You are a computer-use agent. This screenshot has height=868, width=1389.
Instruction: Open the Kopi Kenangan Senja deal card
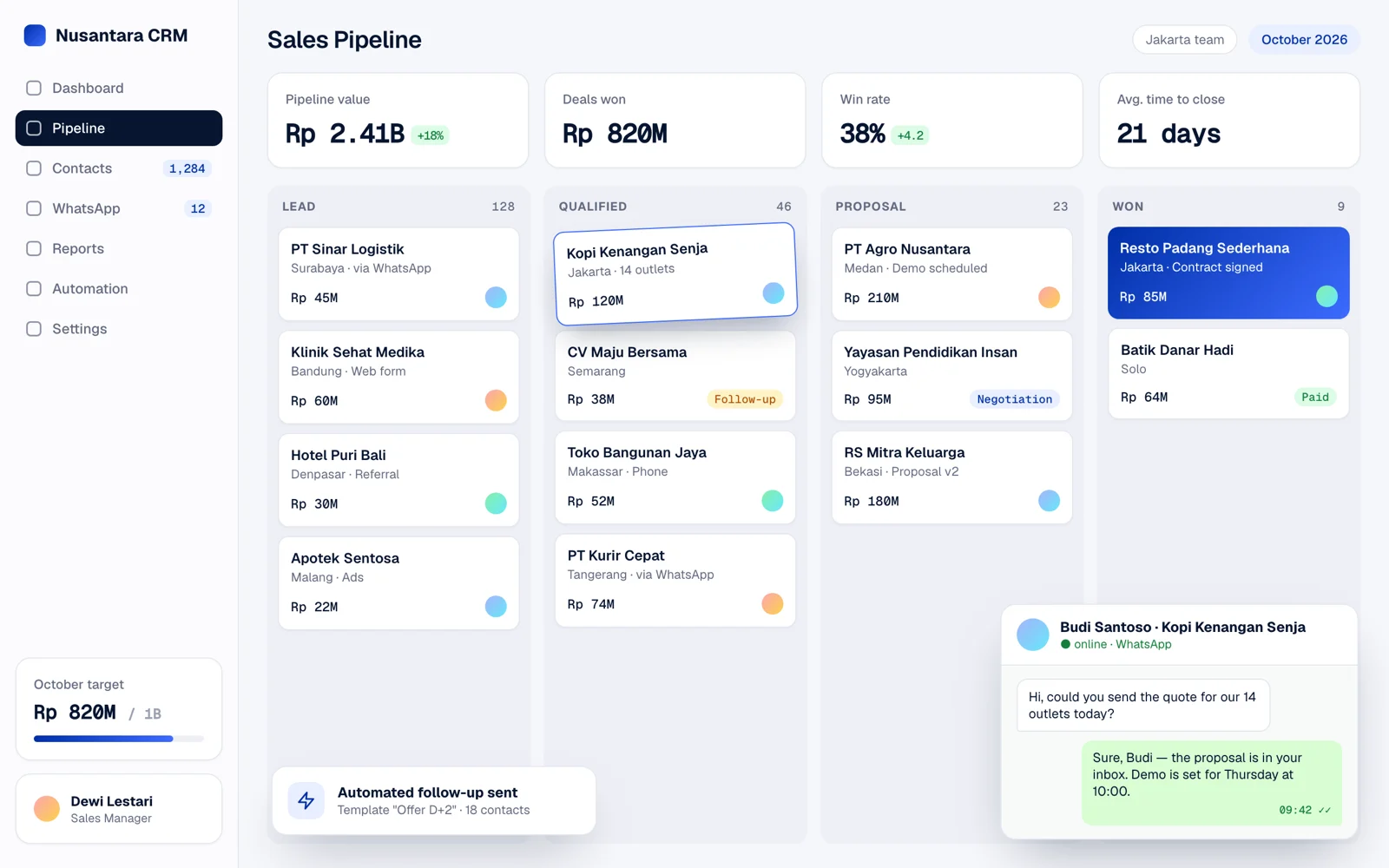(x=675, y=274)
